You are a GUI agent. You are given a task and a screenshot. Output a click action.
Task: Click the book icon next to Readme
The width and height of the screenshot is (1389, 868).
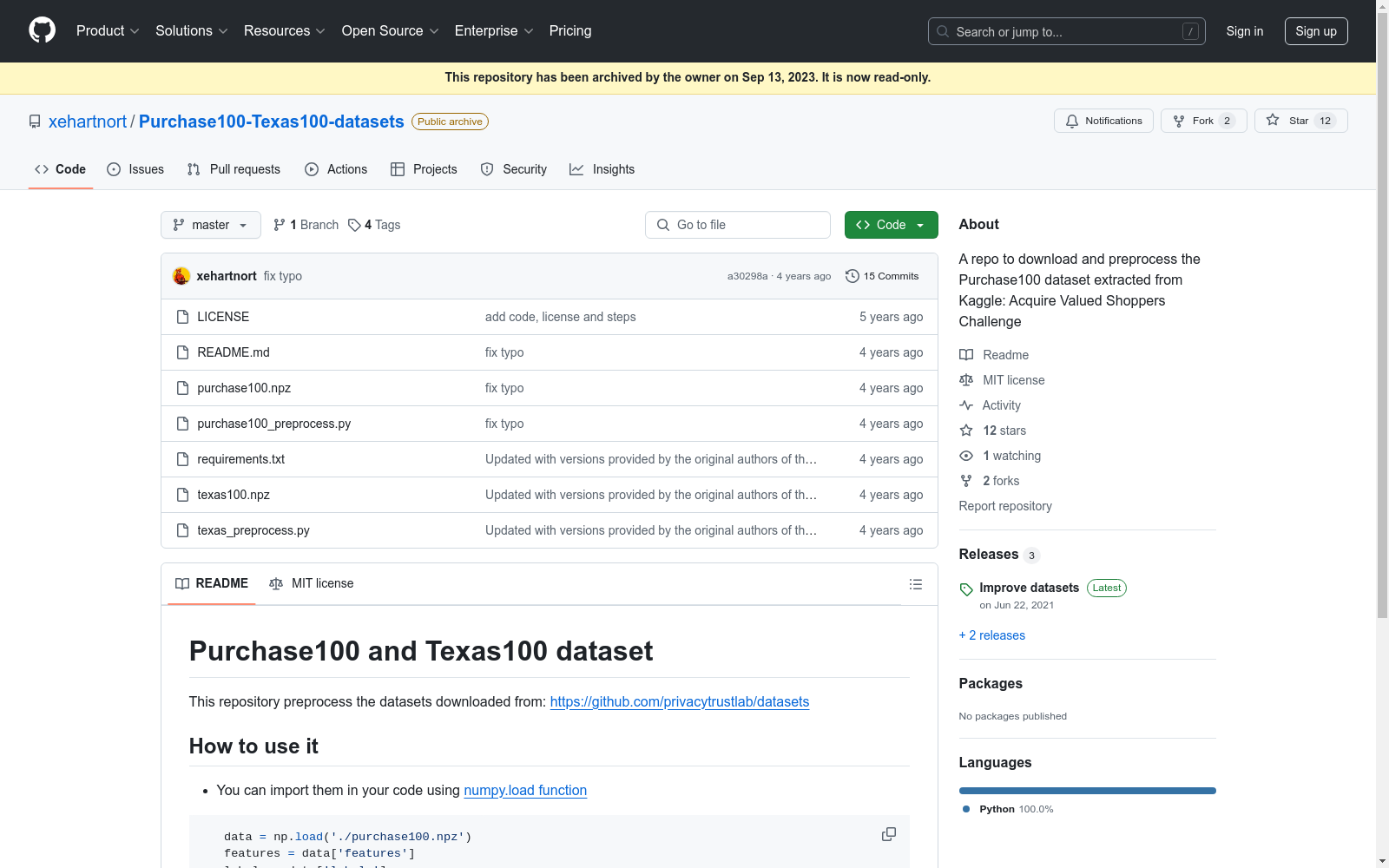pos(966,355)
